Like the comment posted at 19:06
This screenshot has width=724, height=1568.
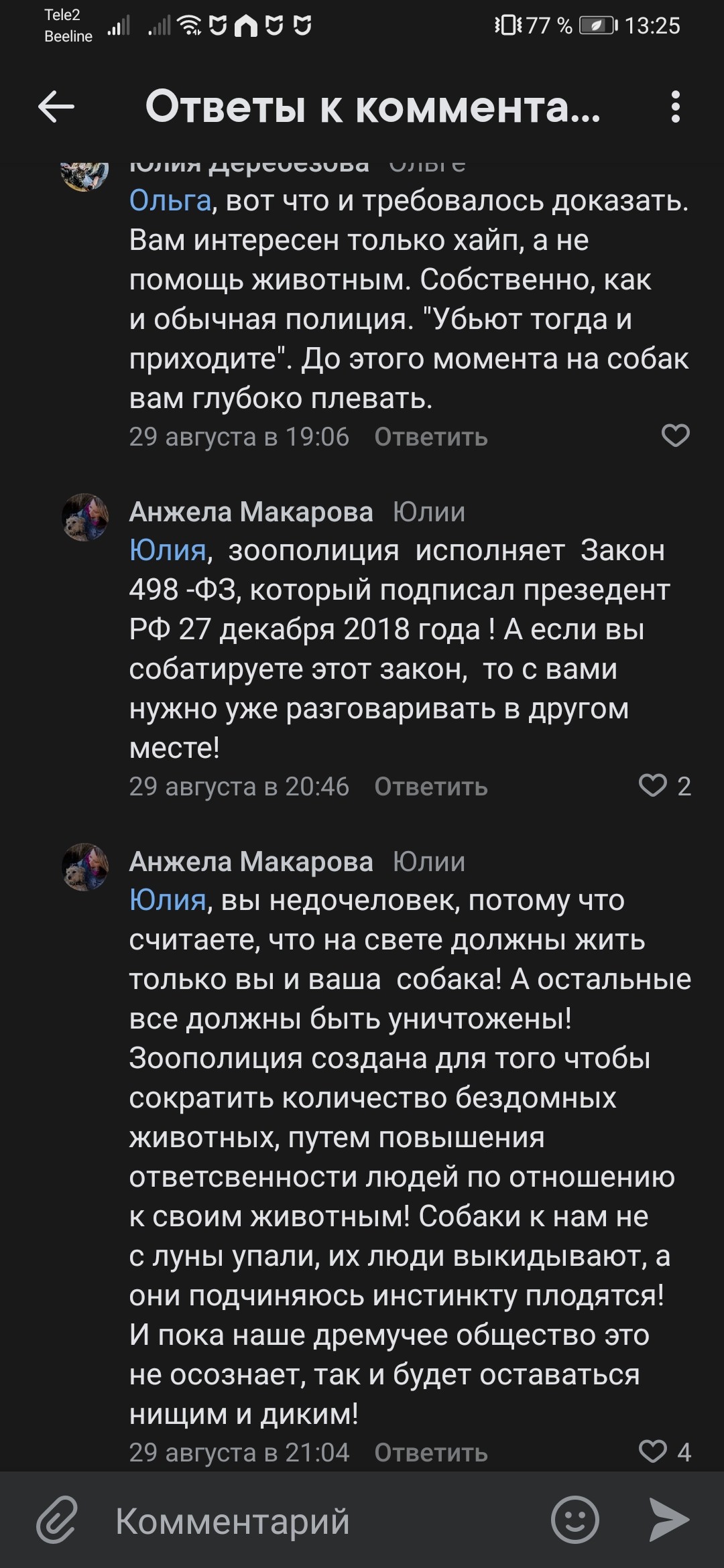coord(675,436)
